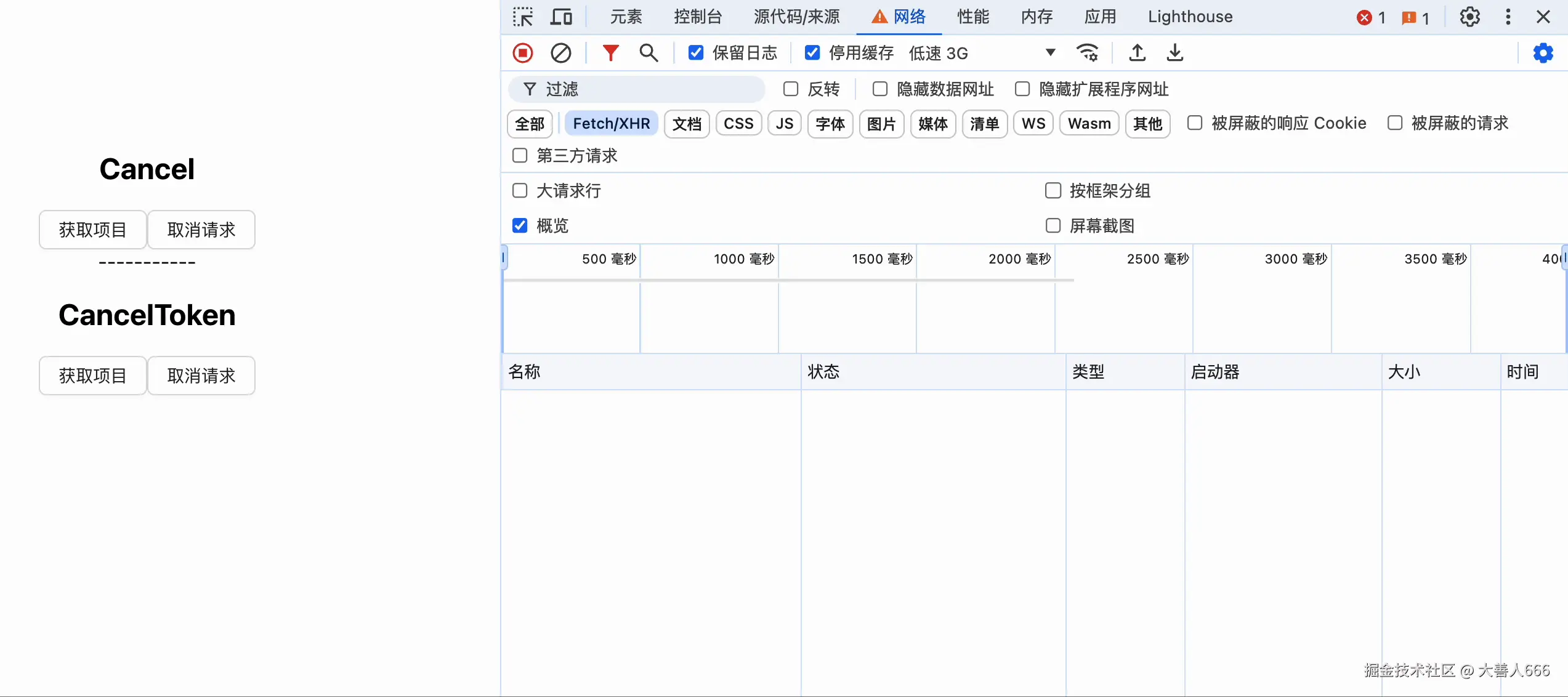Clear the network log
The width and height of the screenshot is (1568, 697).
click(560, 53)
